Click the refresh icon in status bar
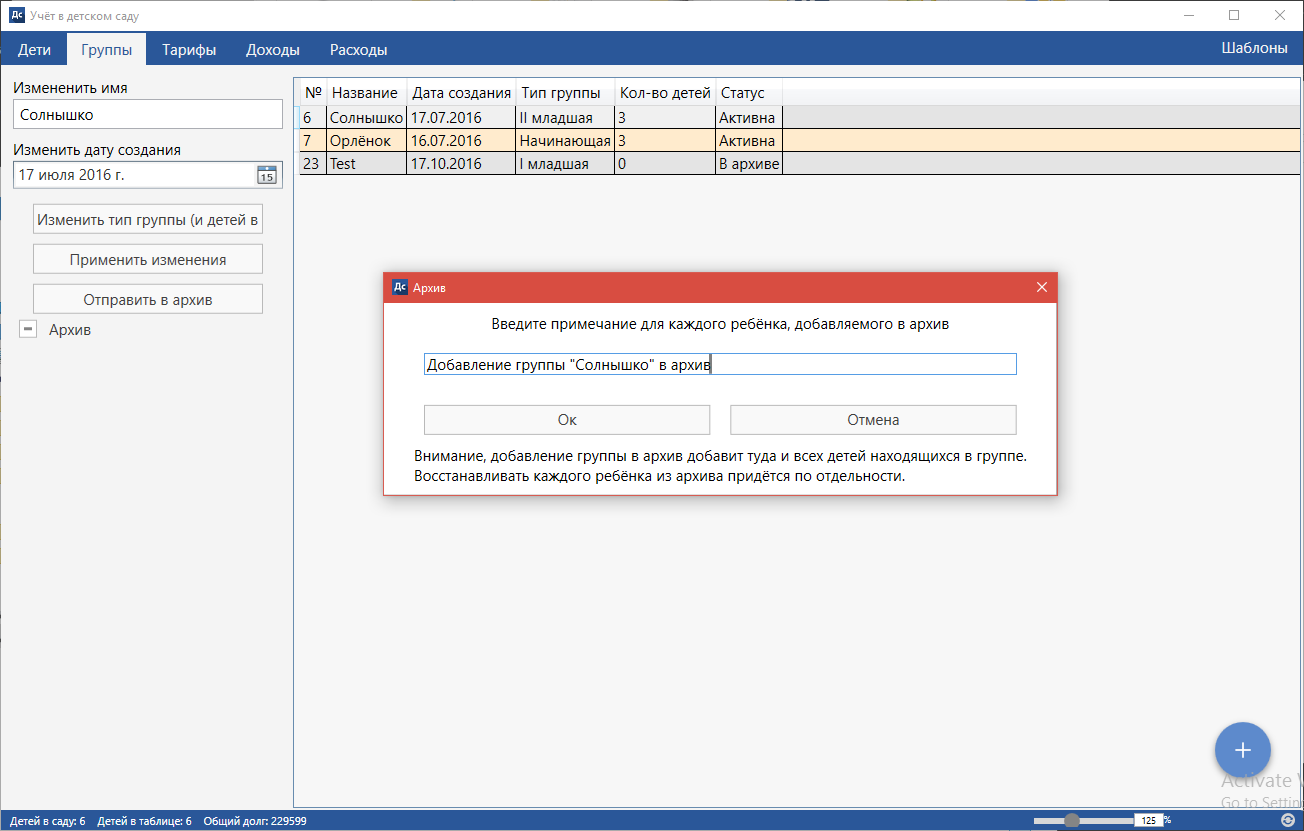 click(x=1288, y=820)
